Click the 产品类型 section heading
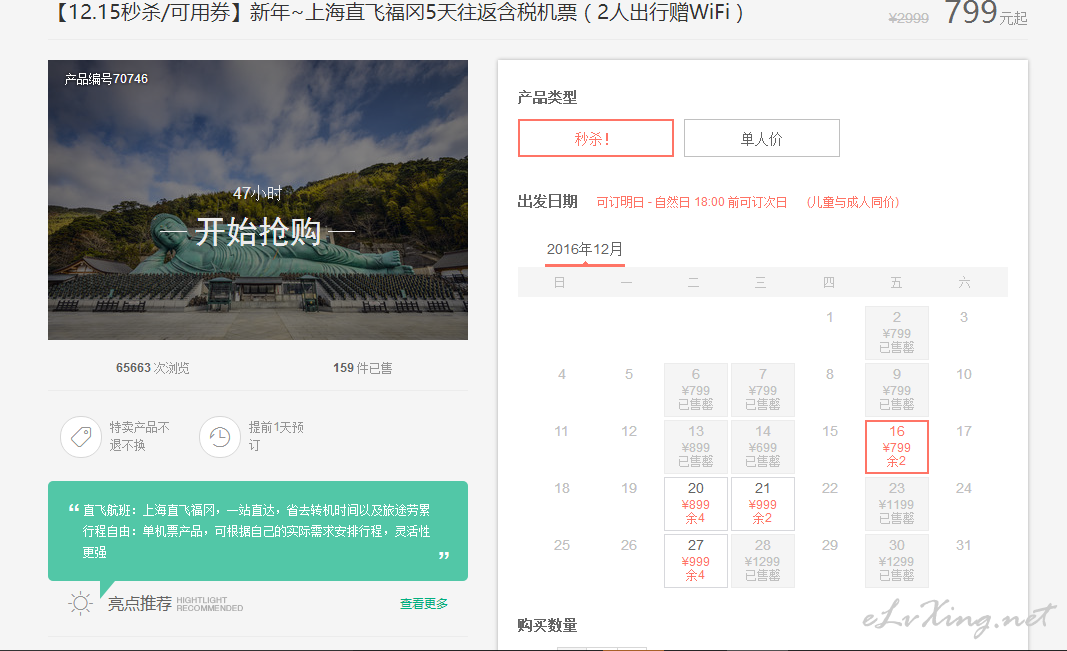 click(547, 97)
